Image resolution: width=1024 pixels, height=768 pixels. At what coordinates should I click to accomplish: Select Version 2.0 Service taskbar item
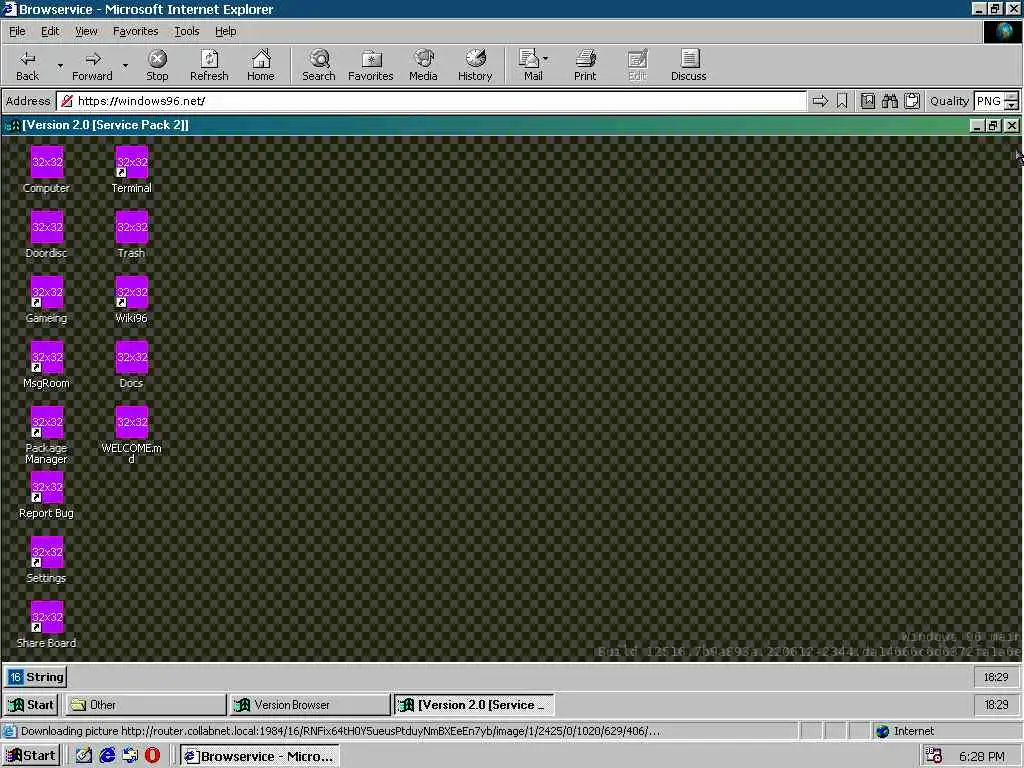473,705
